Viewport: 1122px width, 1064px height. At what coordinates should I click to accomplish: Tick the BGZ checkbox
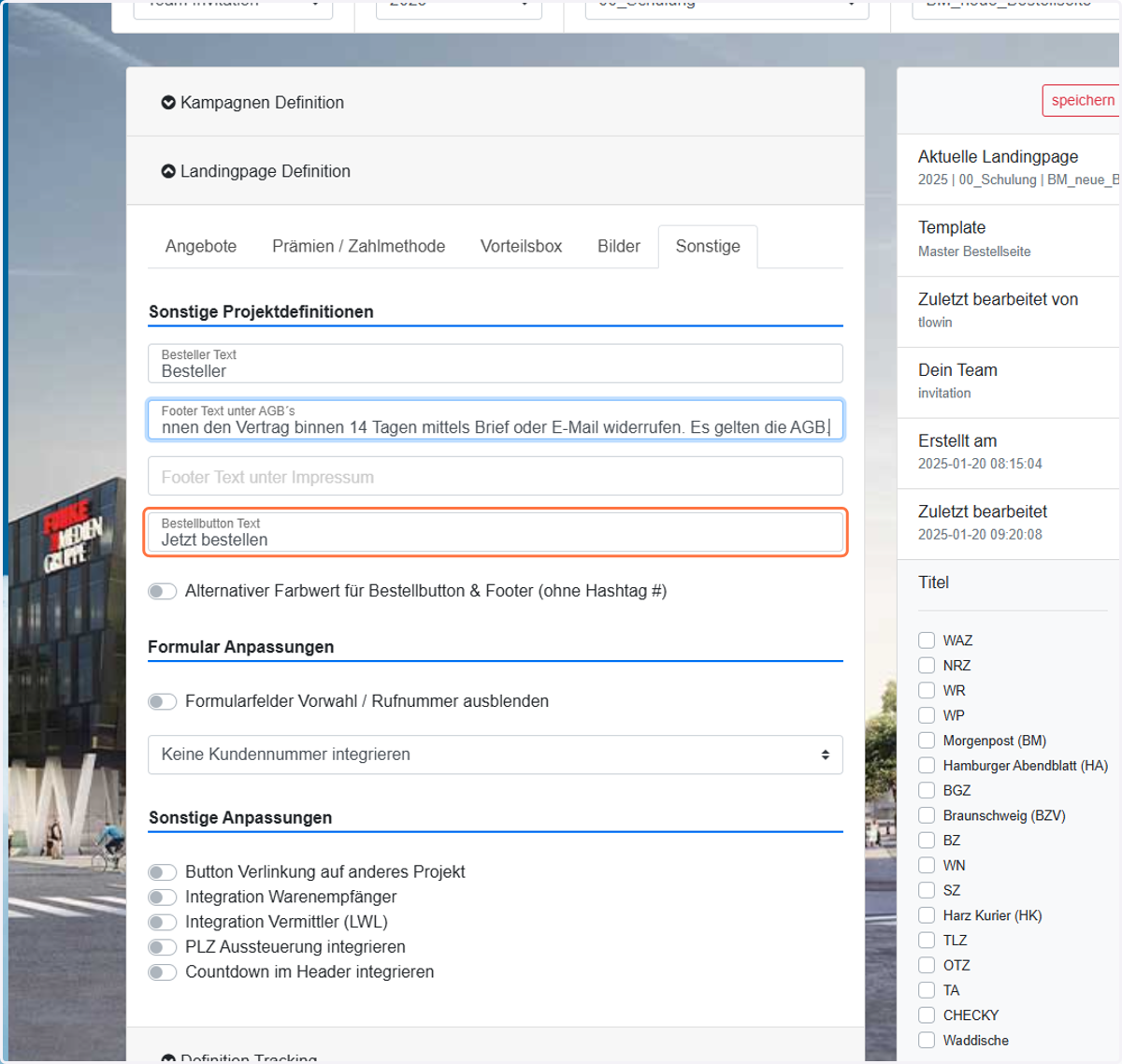coord(927,790)
